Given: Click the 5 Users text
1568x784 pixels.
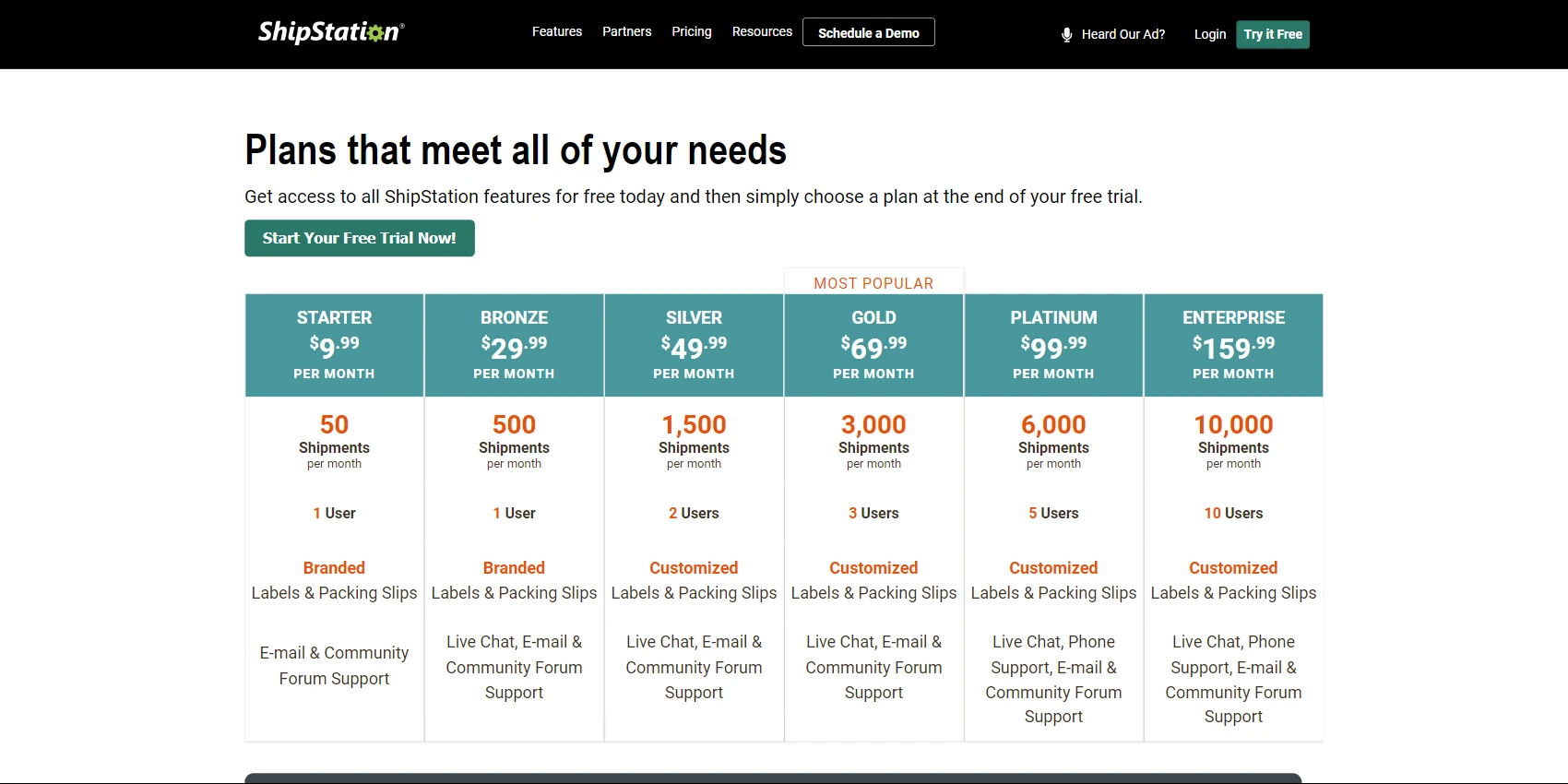Looking at the screenshot, I should point(1053,513).
